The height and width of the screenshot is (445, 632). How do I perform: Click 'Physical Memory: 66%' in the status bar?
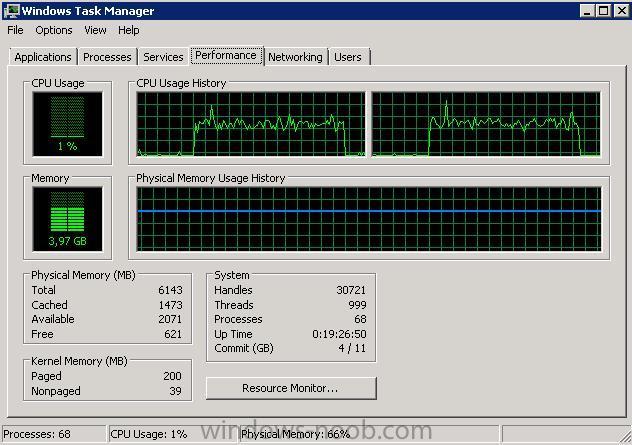295,434
